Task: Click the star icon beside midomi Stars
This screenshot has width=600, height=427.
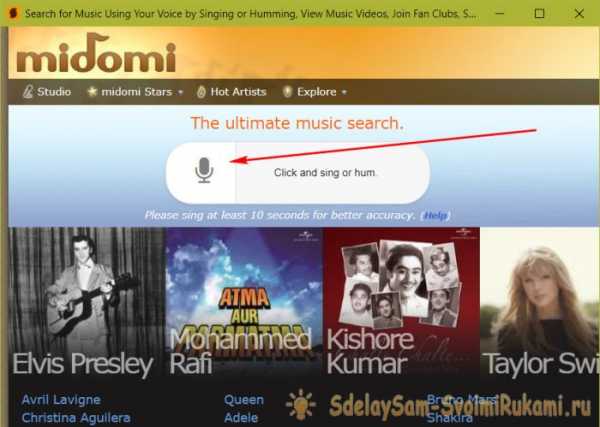Action: click(92, 91)
